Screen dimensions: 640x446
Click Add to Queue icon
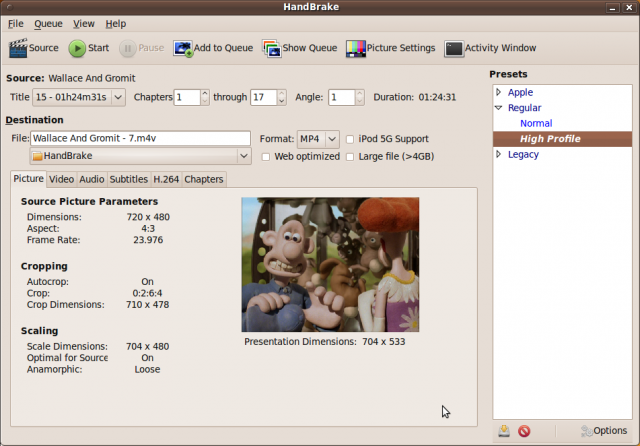tap(183, 48)
